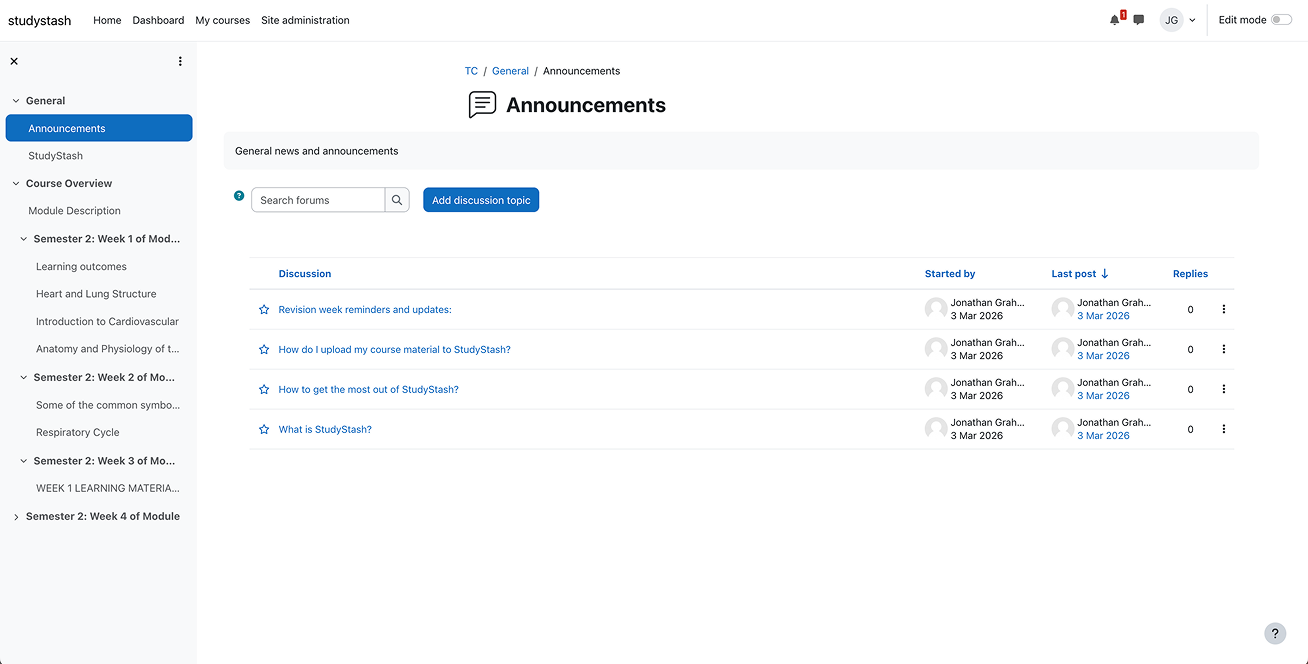
Task: Star the How do I upload discussion
Action: pyautogui.click(x=264, y=350)
